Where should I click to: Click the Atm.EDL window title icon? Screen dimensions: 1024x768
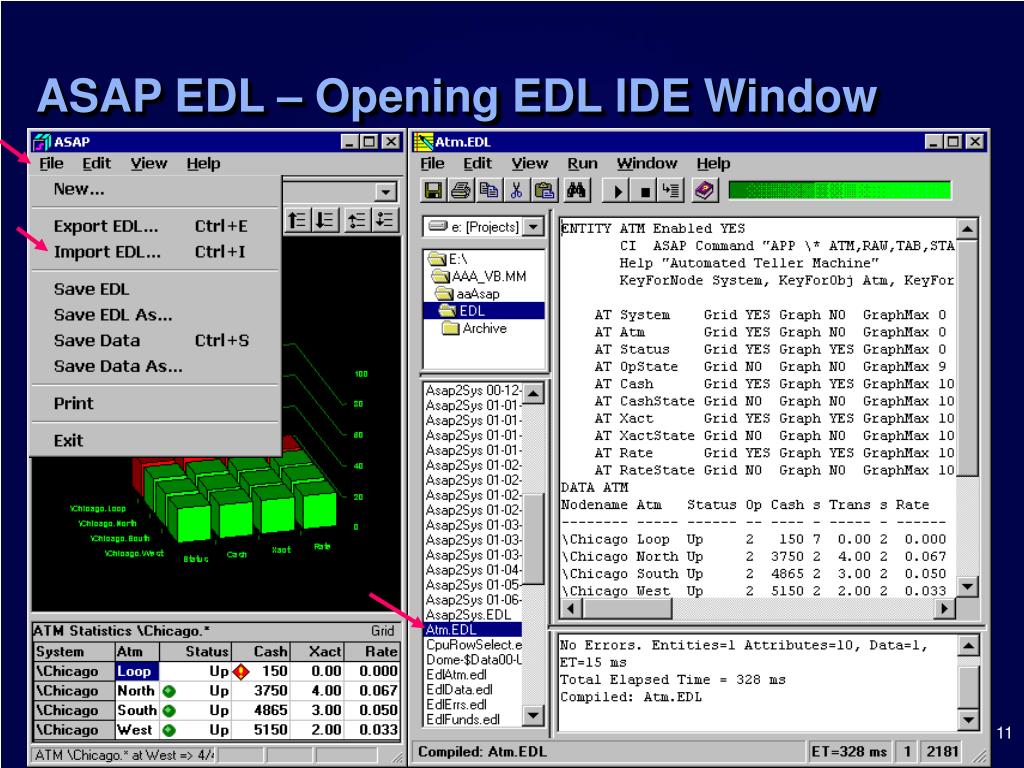[424, 142]
